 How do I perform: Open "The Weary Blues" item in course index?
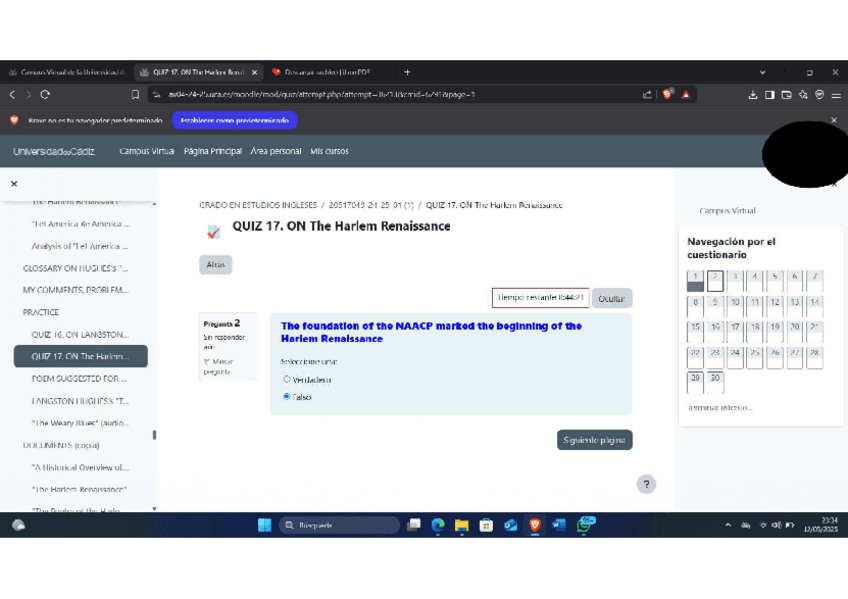point(80,423)
